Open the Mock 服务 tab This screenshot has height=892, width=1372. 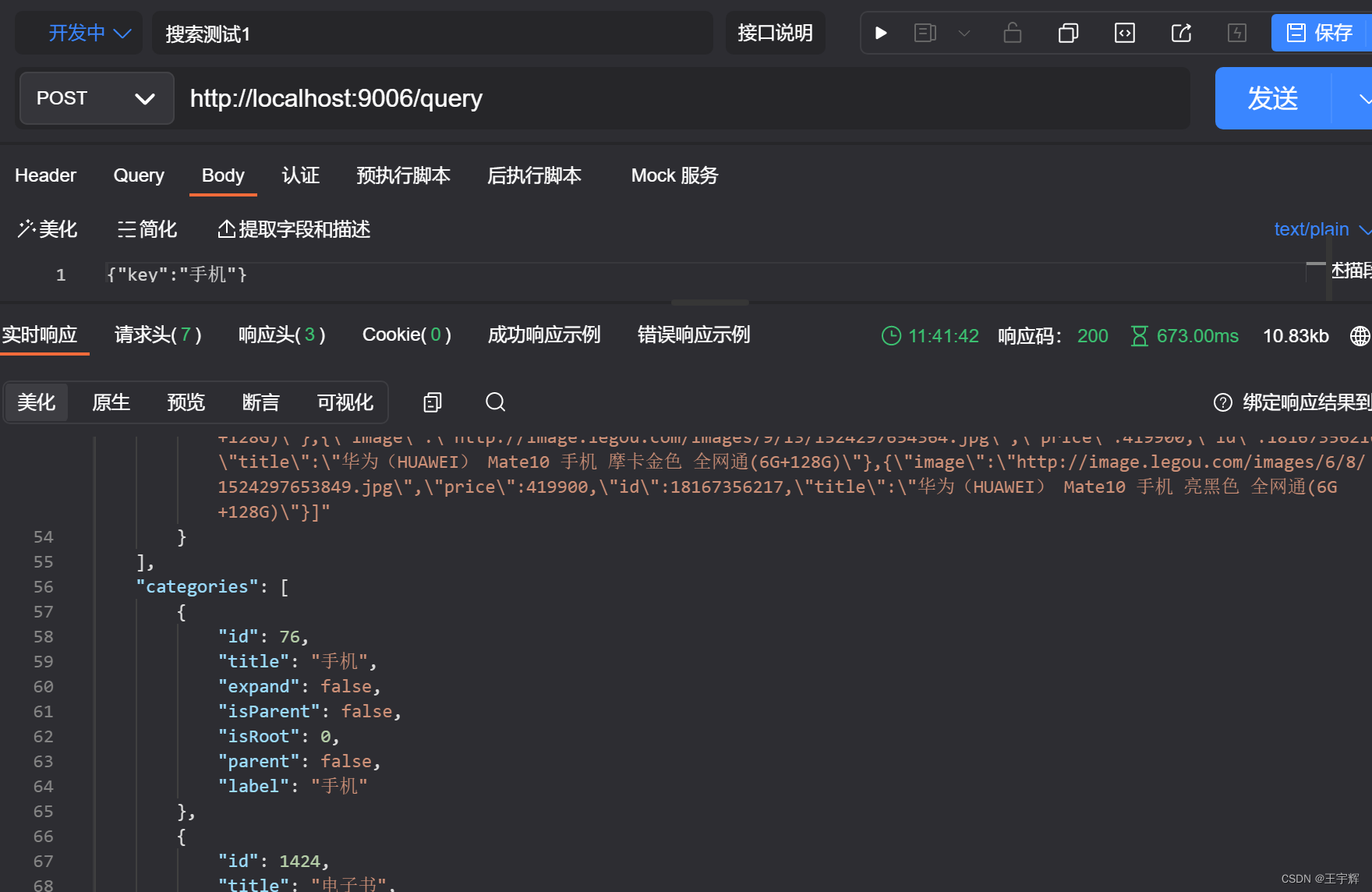click(x=674, y=175)
